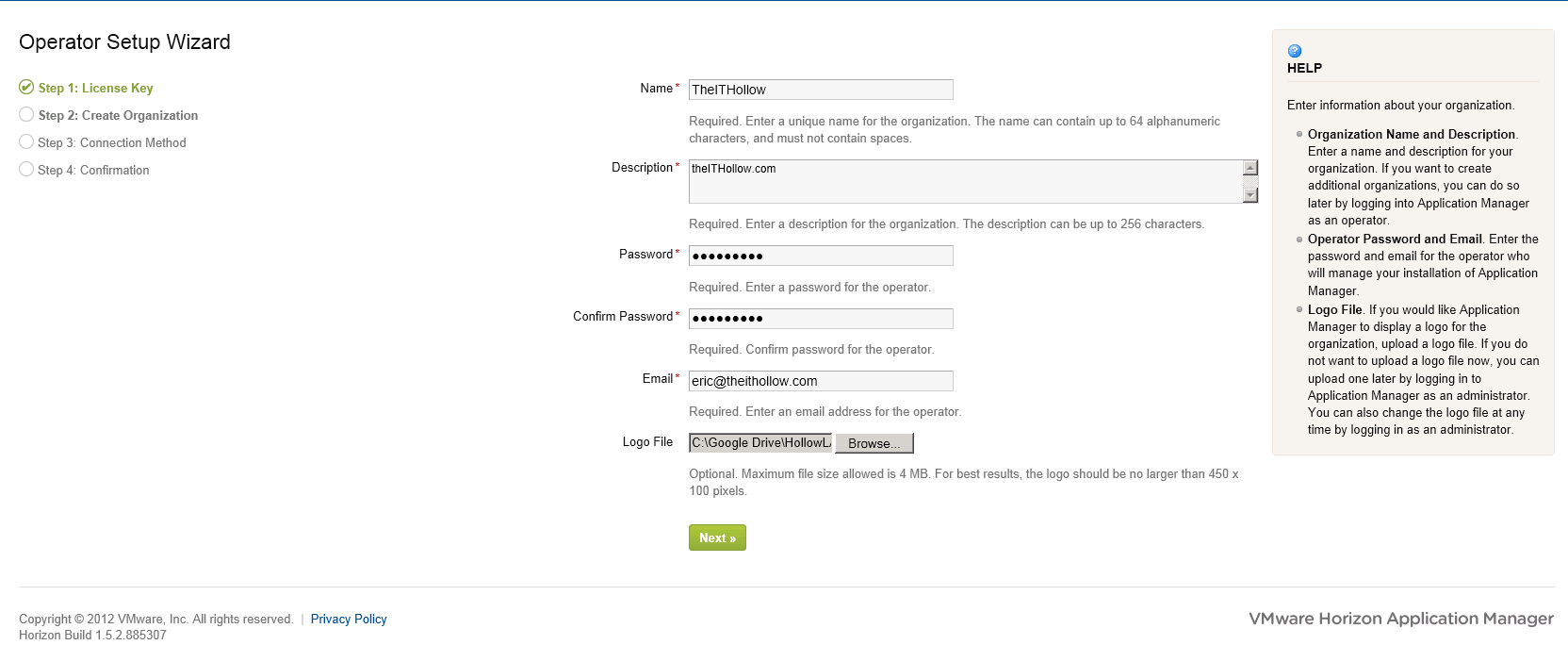Select the Step 4 Confirmation circle
The image size is (1568, 645).
point(26,169)
